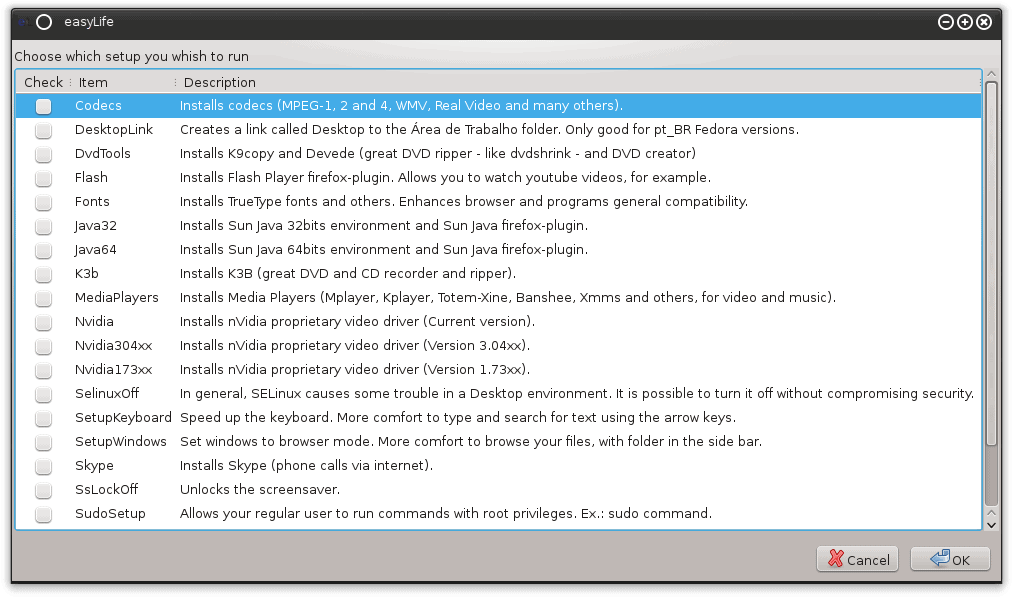Check the Java32 box
The image size is (1013, 598).
coord(43,226)
